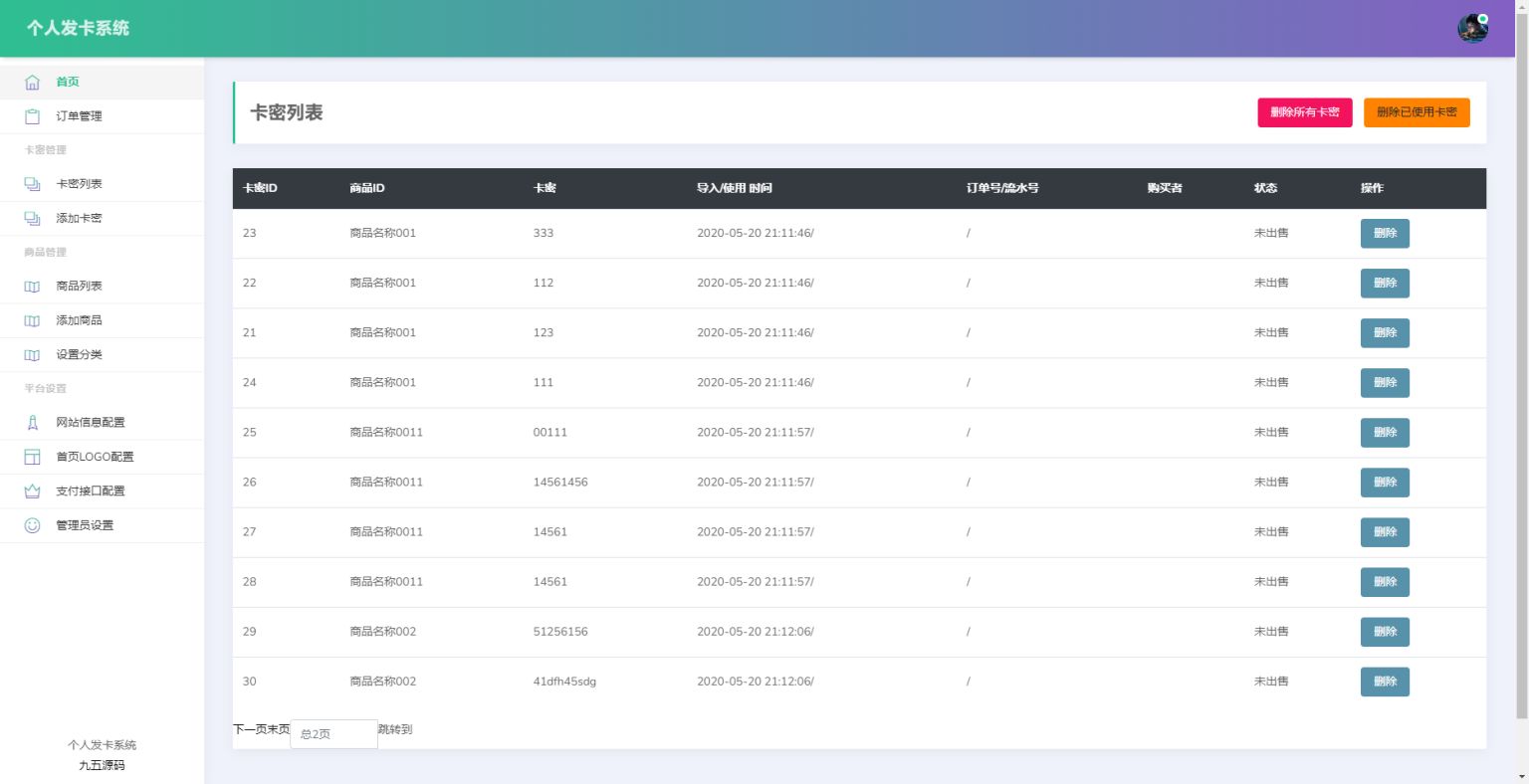
Task: Jump to last page via 末页
Action: pyautogui.click(x=278, y=729)
